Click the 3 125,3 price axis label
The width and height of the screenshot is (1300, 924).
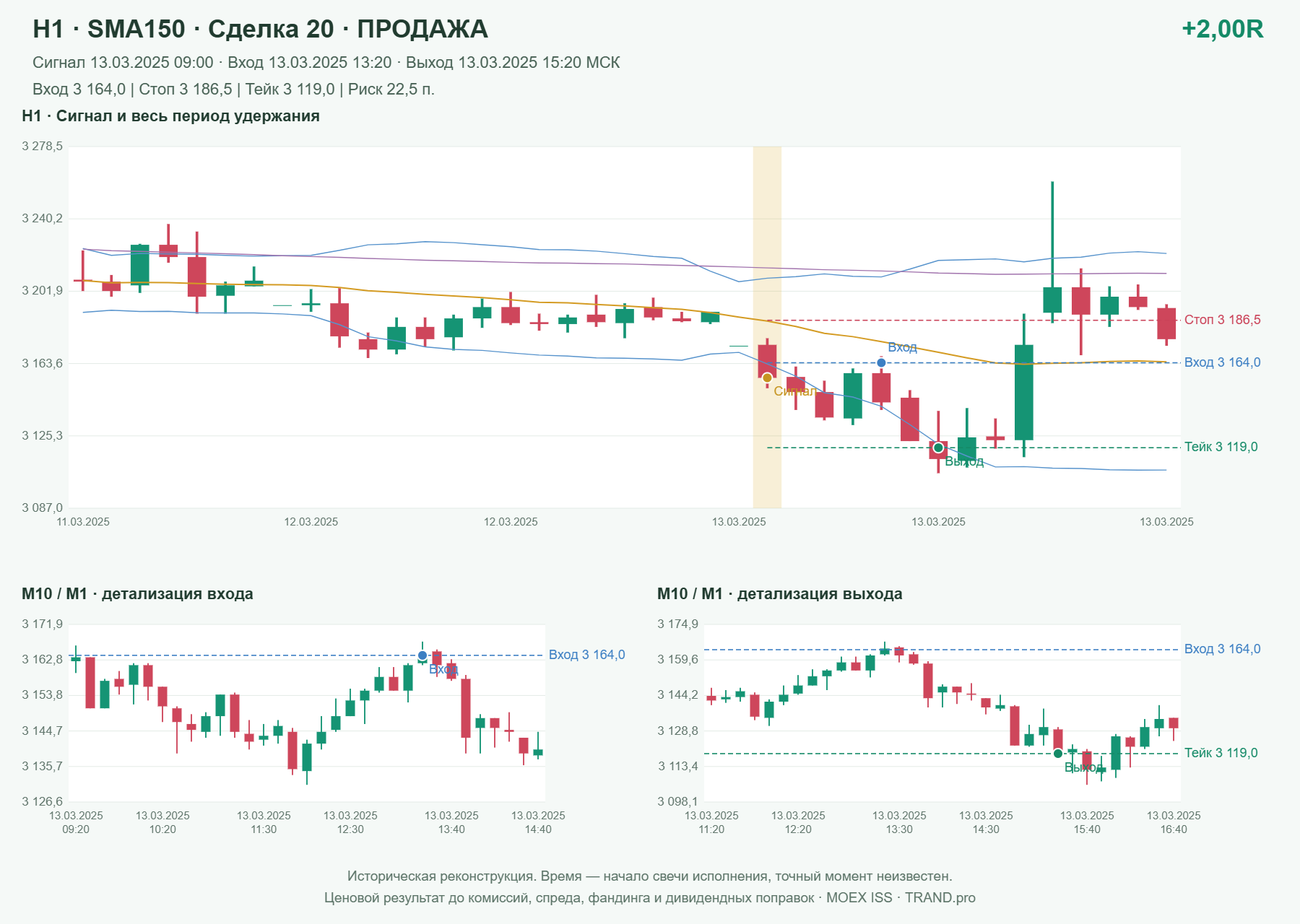coord(43,436)
